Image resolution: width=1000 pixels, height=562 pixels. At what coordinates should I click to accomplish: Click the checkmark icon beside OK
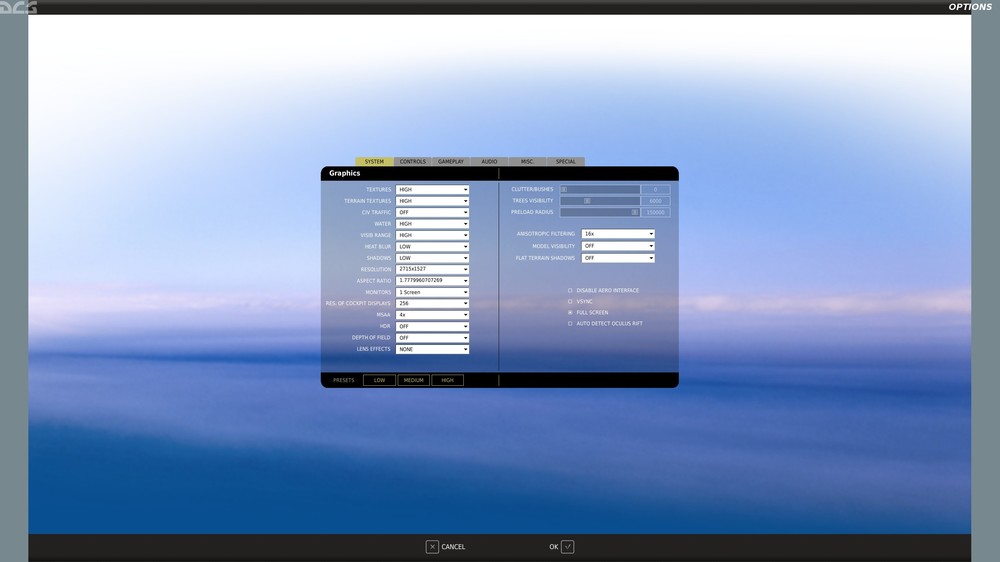568,547
